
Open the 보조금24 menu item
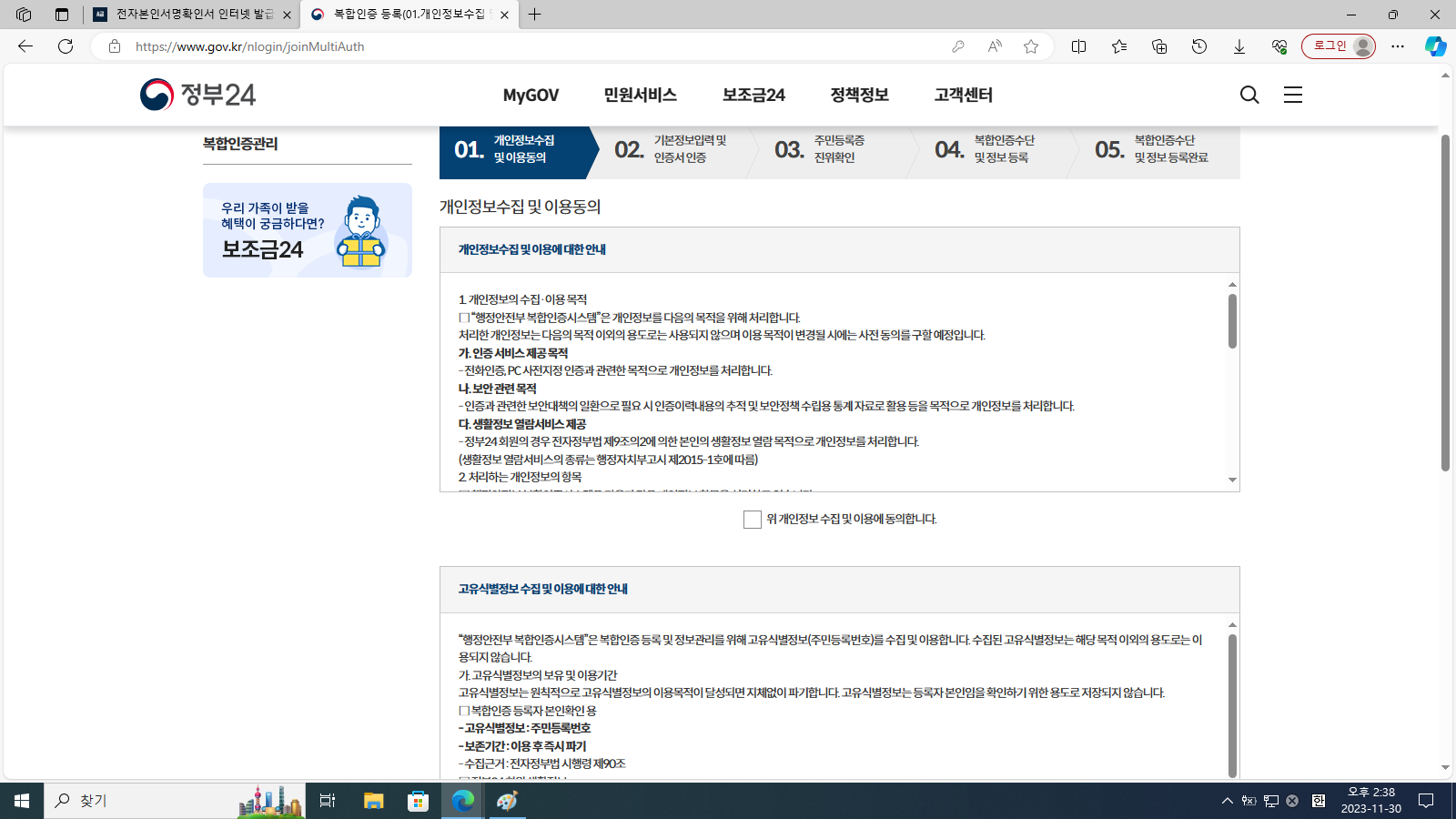(752, 95)
